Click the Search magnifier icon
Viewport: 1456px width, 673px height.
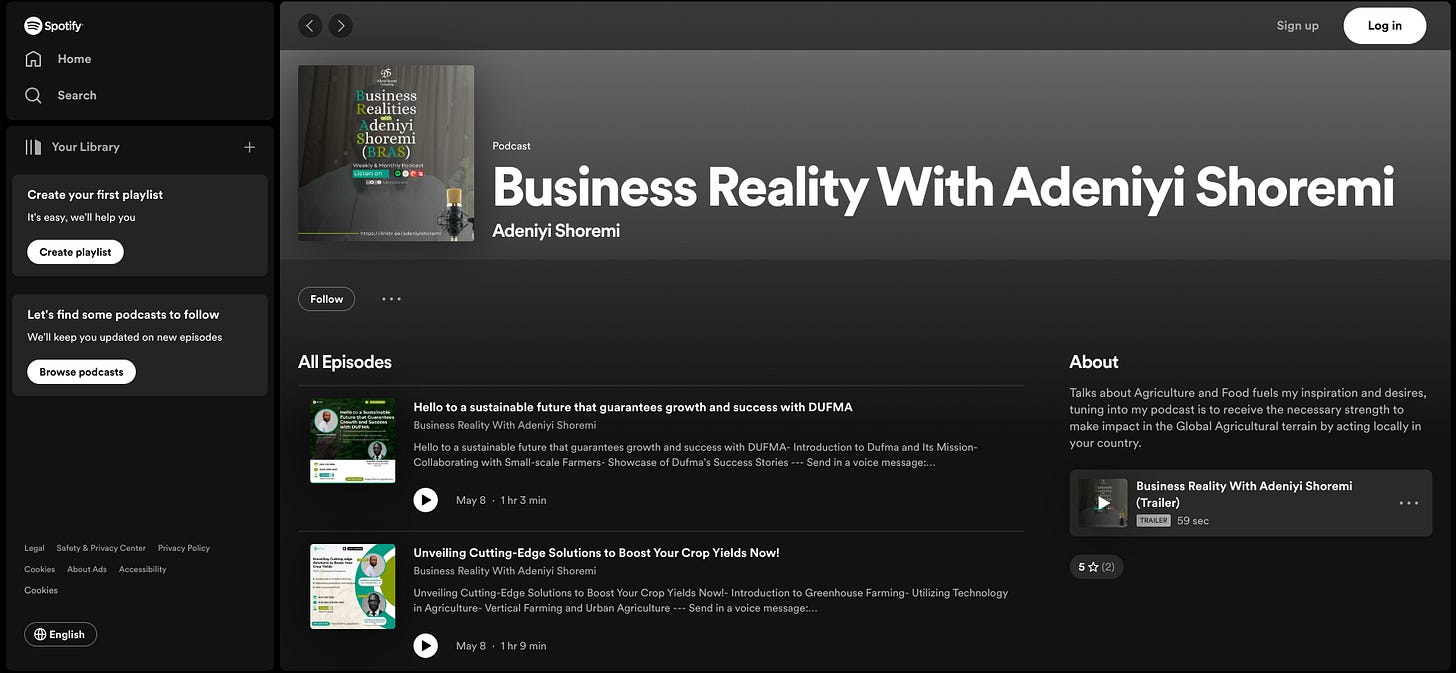pyautogui.click(x=33, y=95)
